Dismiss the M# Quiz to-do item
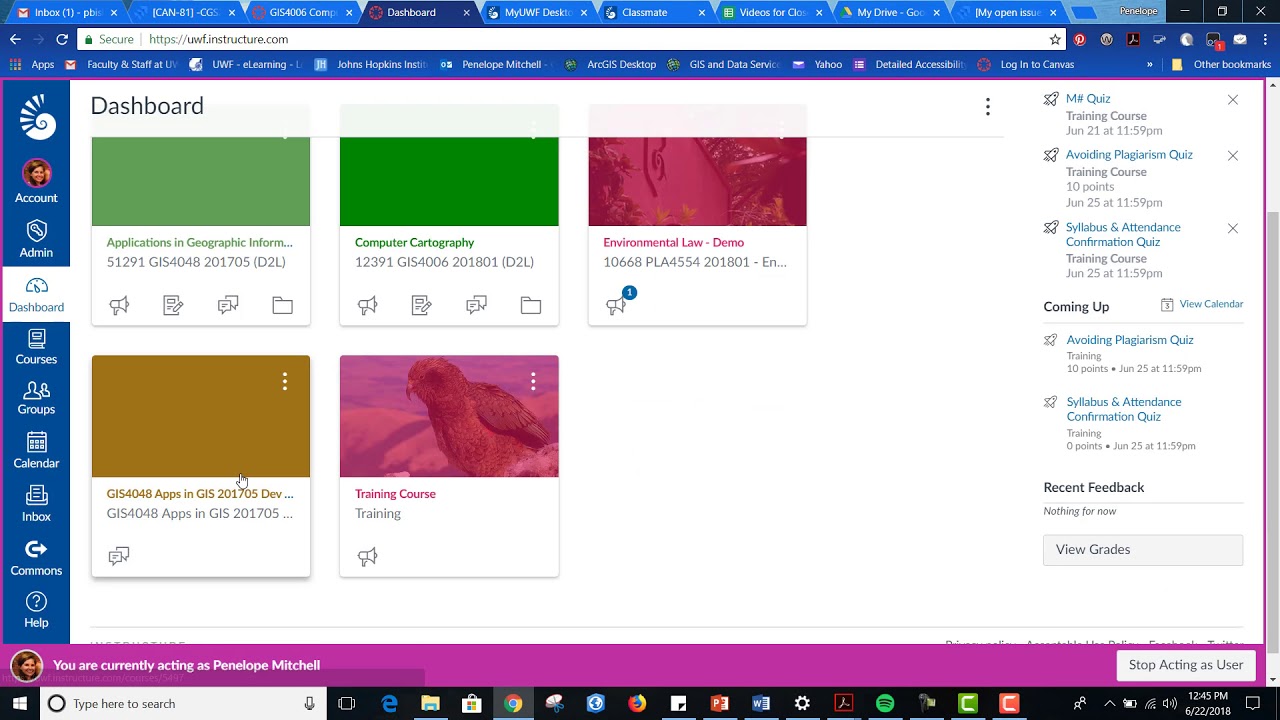The height and width of the screenshot is (720, 1280). tap(1233, 100)
